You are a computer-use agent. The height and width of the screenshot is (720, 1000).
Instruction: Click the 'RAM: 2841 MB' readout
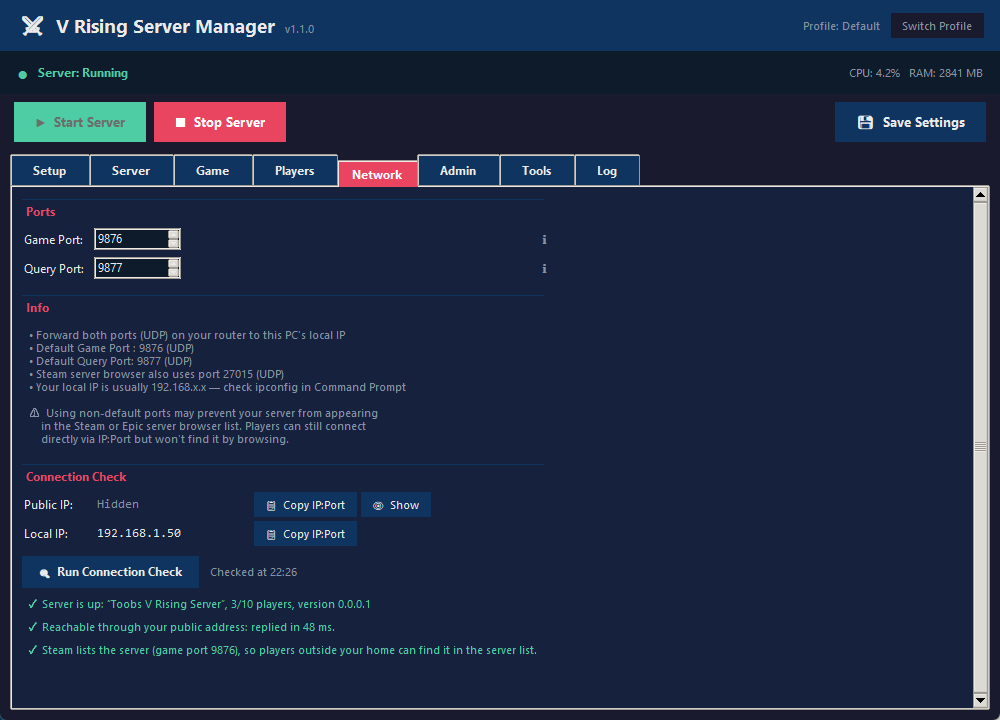pos(946,73)
